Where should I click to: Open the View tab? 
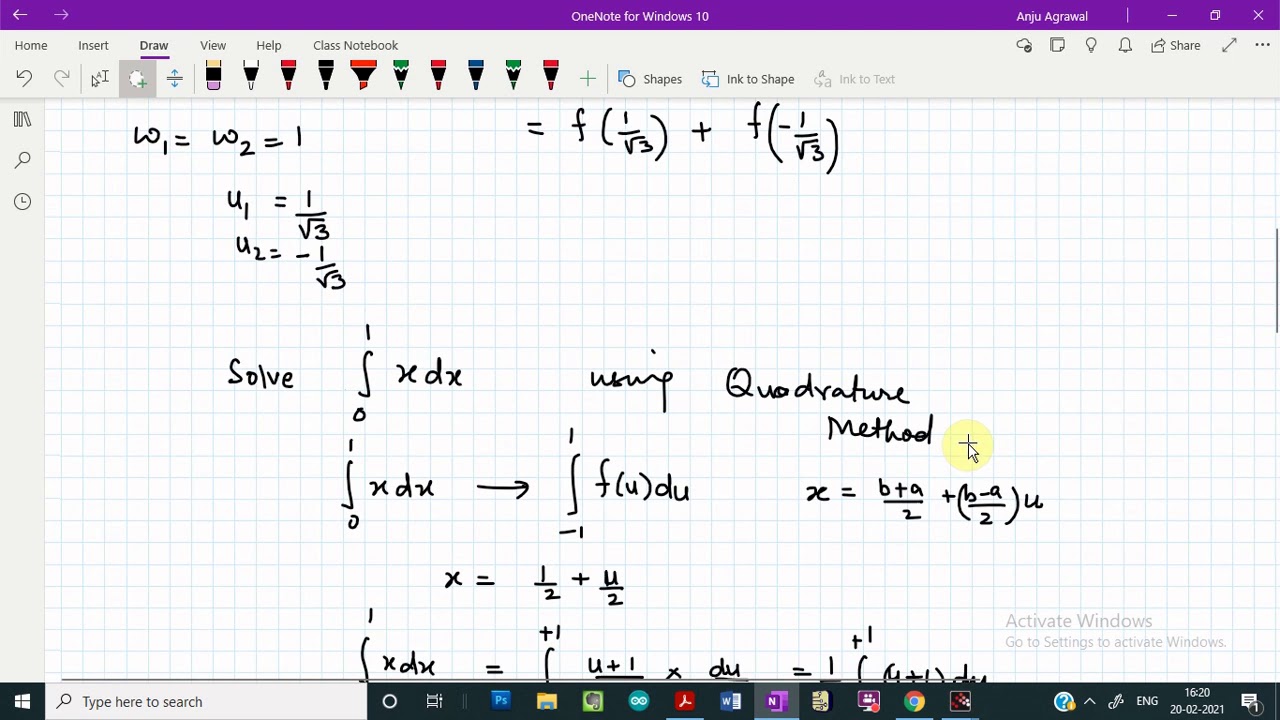click(213, 45)
